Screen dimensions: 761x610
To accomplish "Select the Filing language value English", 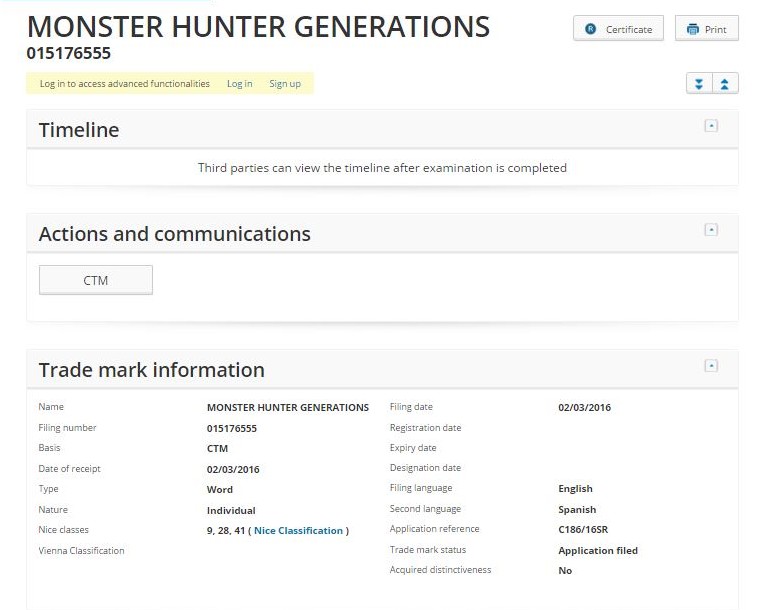I will (576, 489).
